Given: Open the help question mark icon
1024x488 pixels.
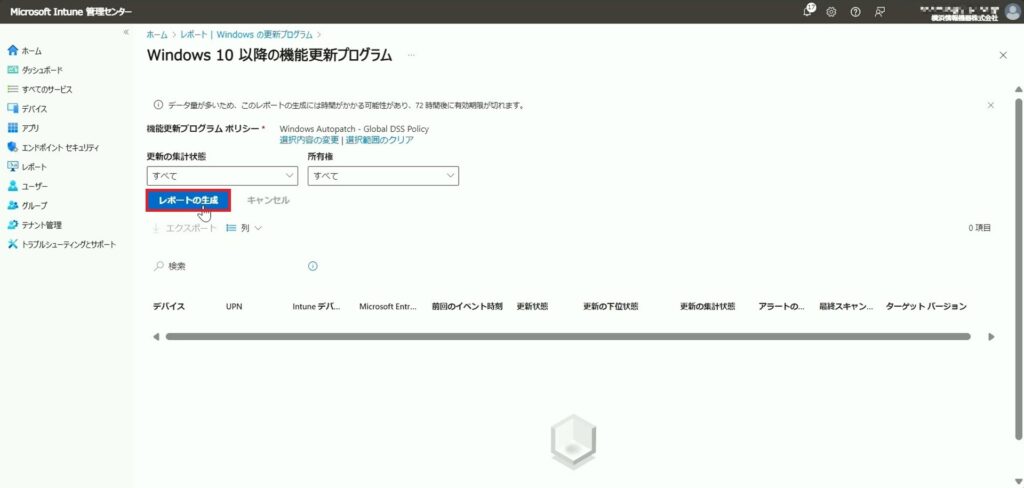Looking at the screenshot, I should click(x=856, y=12).
